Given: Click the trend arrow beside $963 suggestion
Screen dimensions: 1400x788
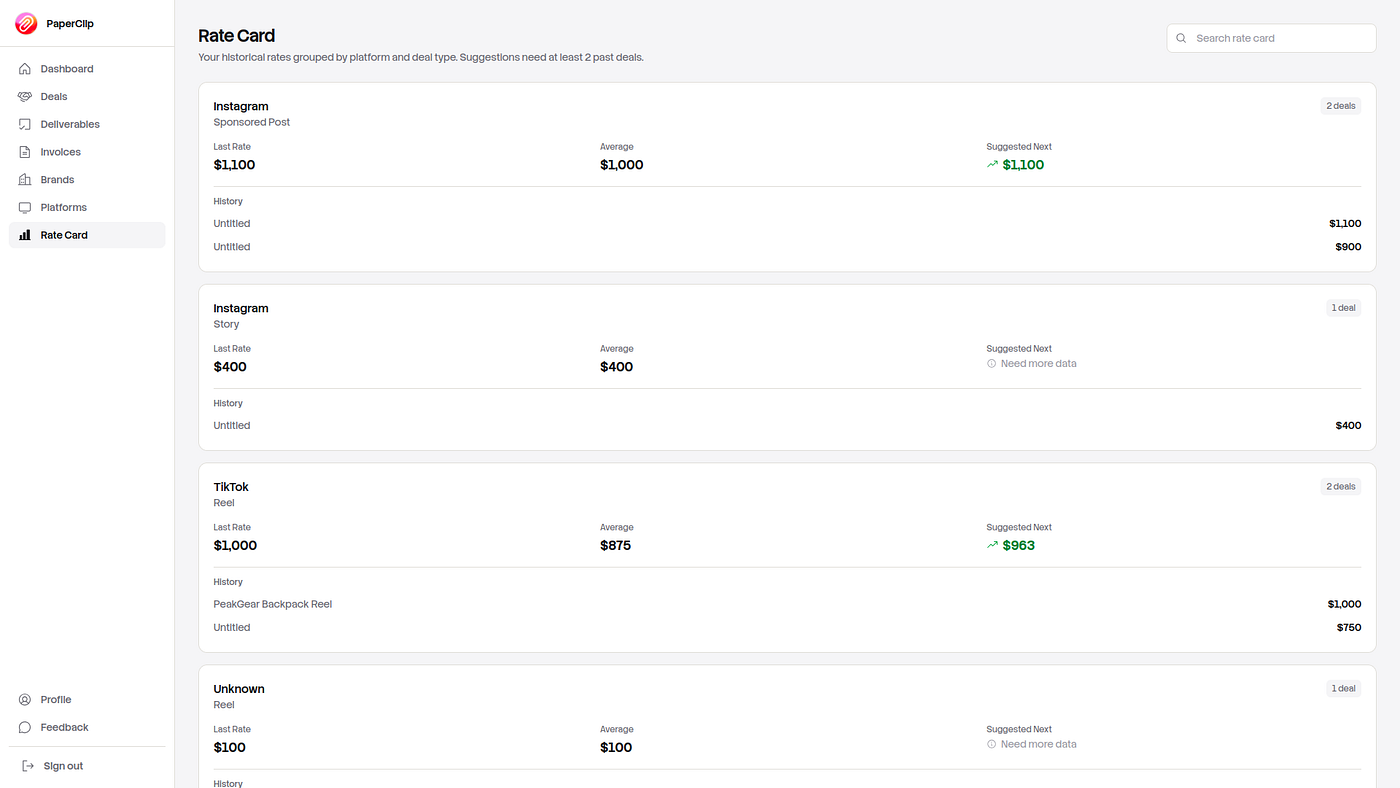Looking at the screenshot, I should click(x=993, y=545).
